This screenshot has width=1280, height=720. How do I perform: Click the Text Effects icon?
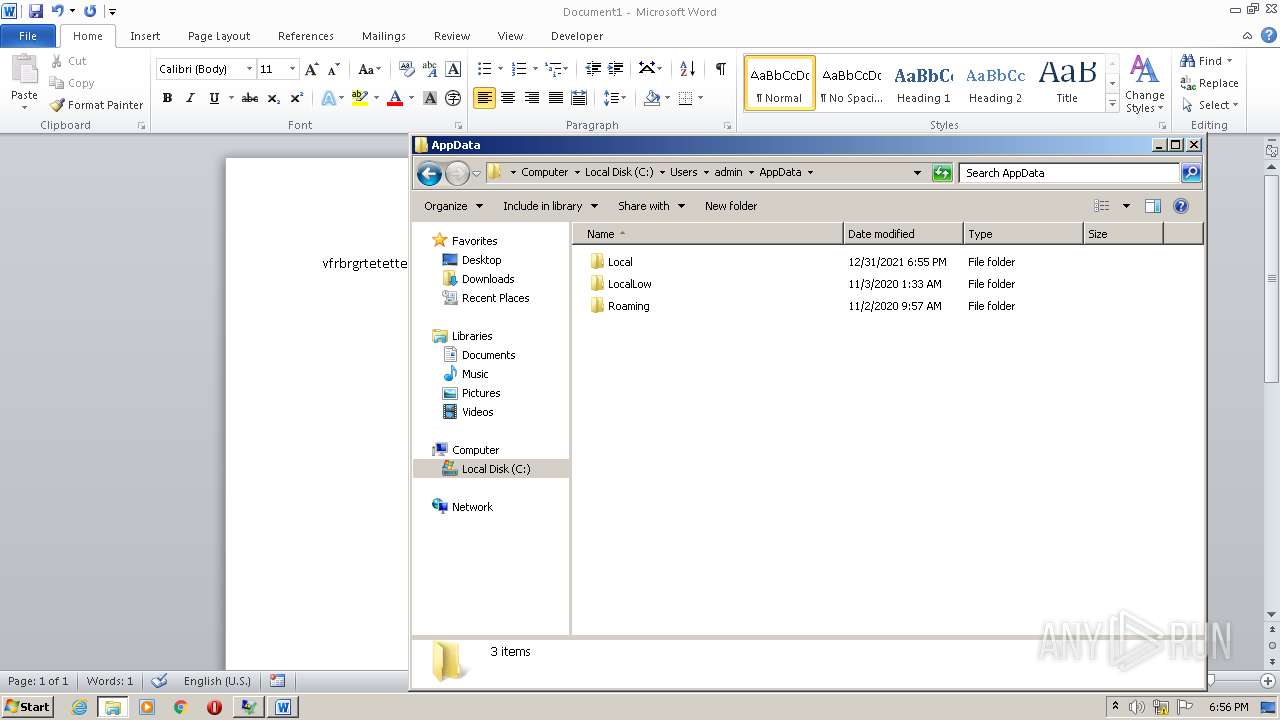click(327, 98)
